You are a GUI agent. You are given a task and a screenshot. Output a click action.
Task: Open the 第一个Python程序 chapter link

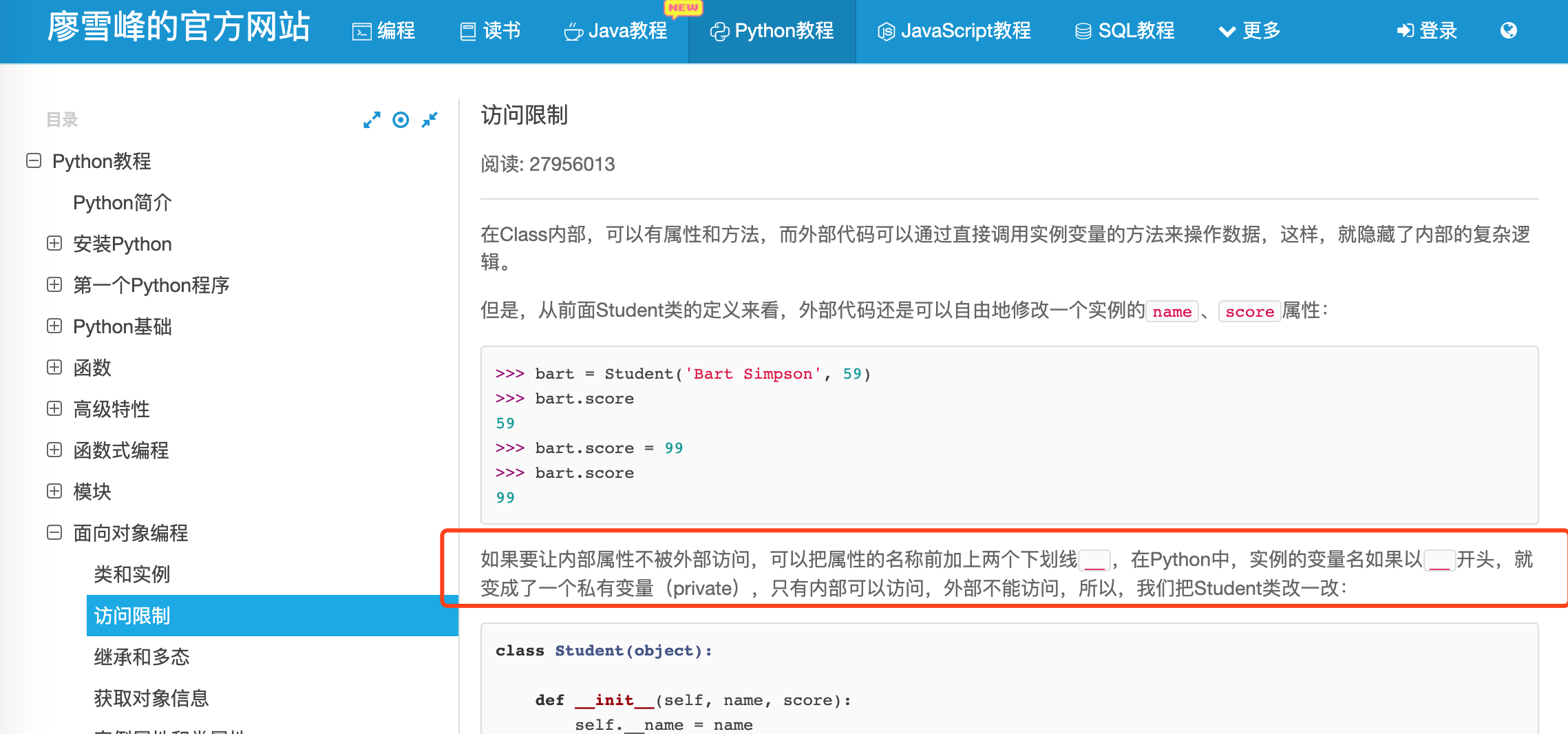[151, 285]
